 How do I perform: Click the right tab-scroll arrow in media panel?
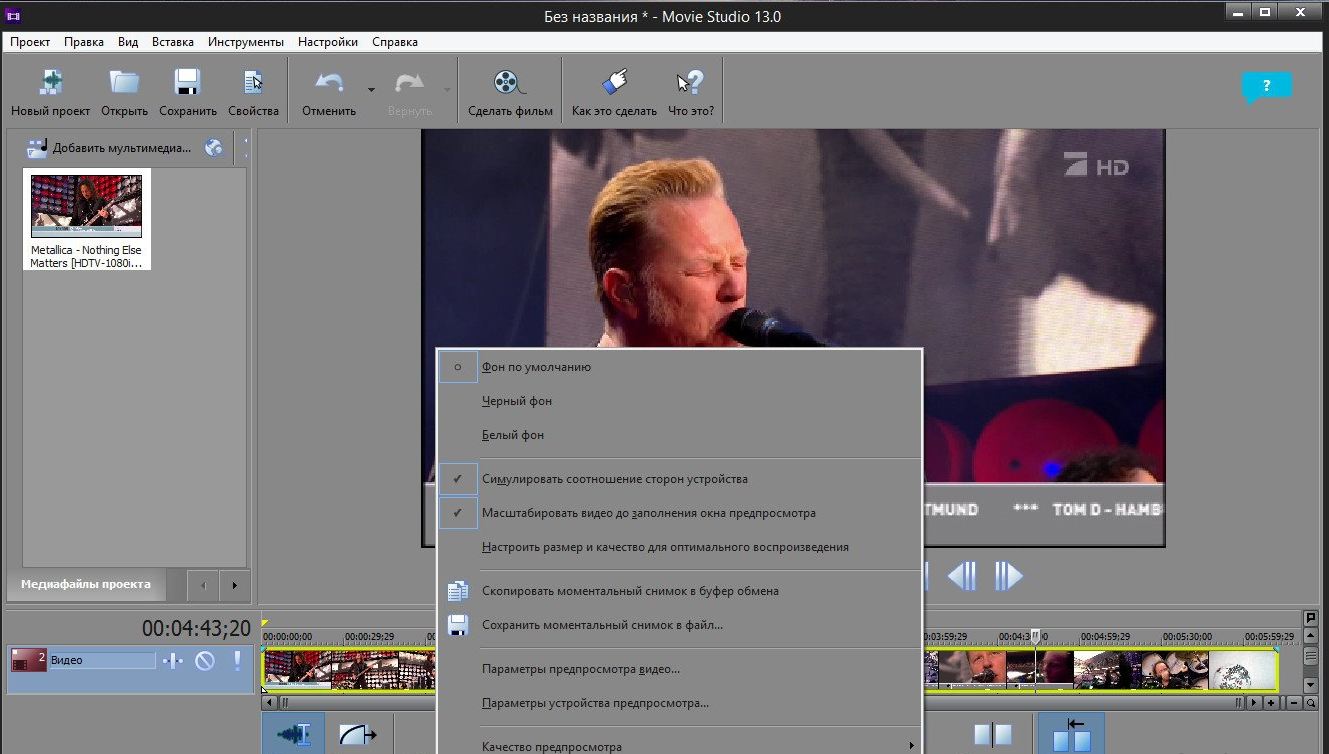pos(234,585)
